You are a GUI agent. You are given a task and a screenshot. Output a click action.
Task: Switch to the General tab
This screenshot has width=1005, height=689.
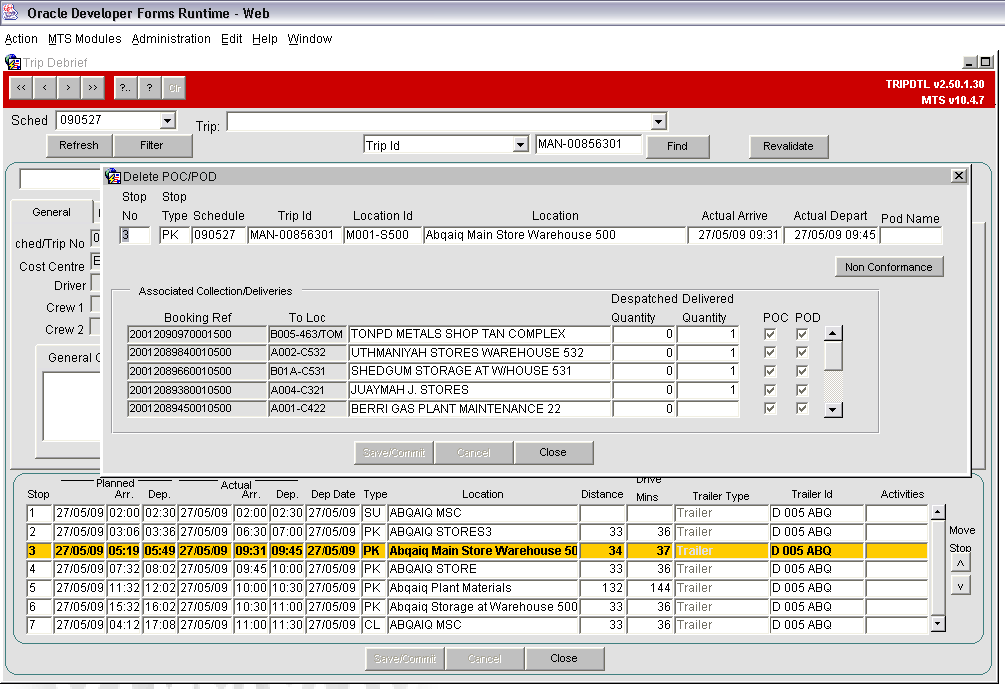click(x=51, y=212)
